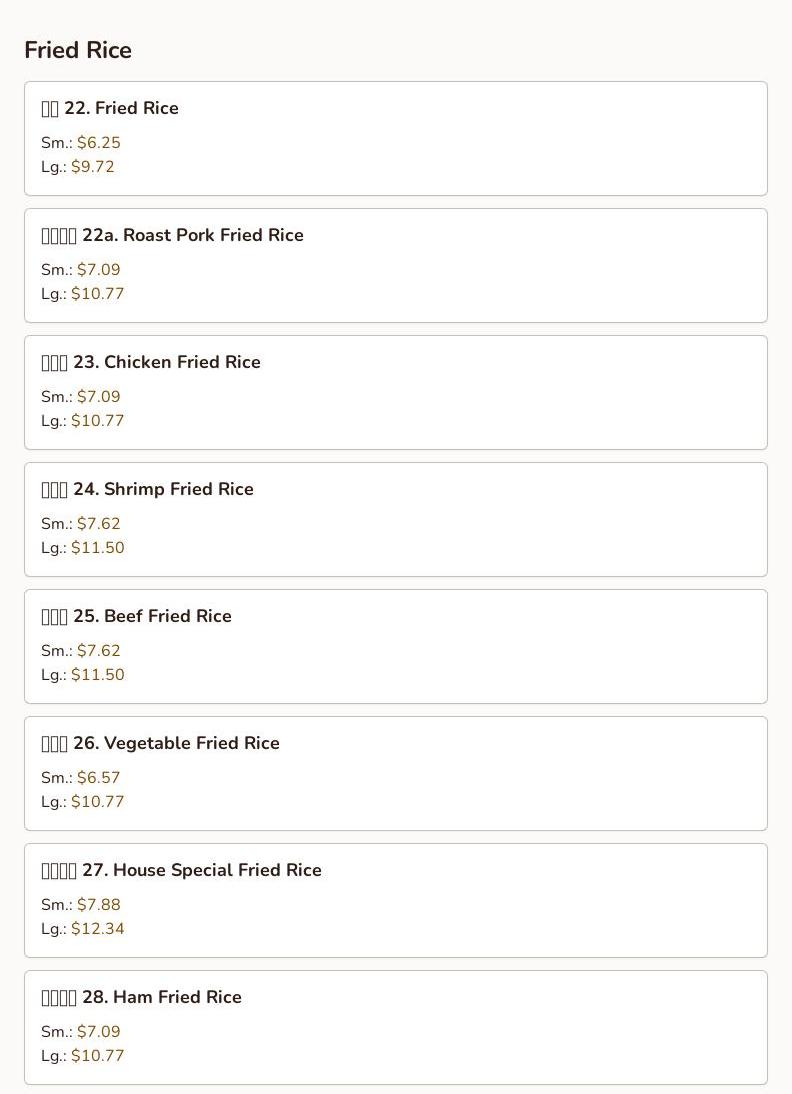Pick the $9.72 large plain Fried Rice price
This screenshot has width=792, height=1094.
click(93, 167)
